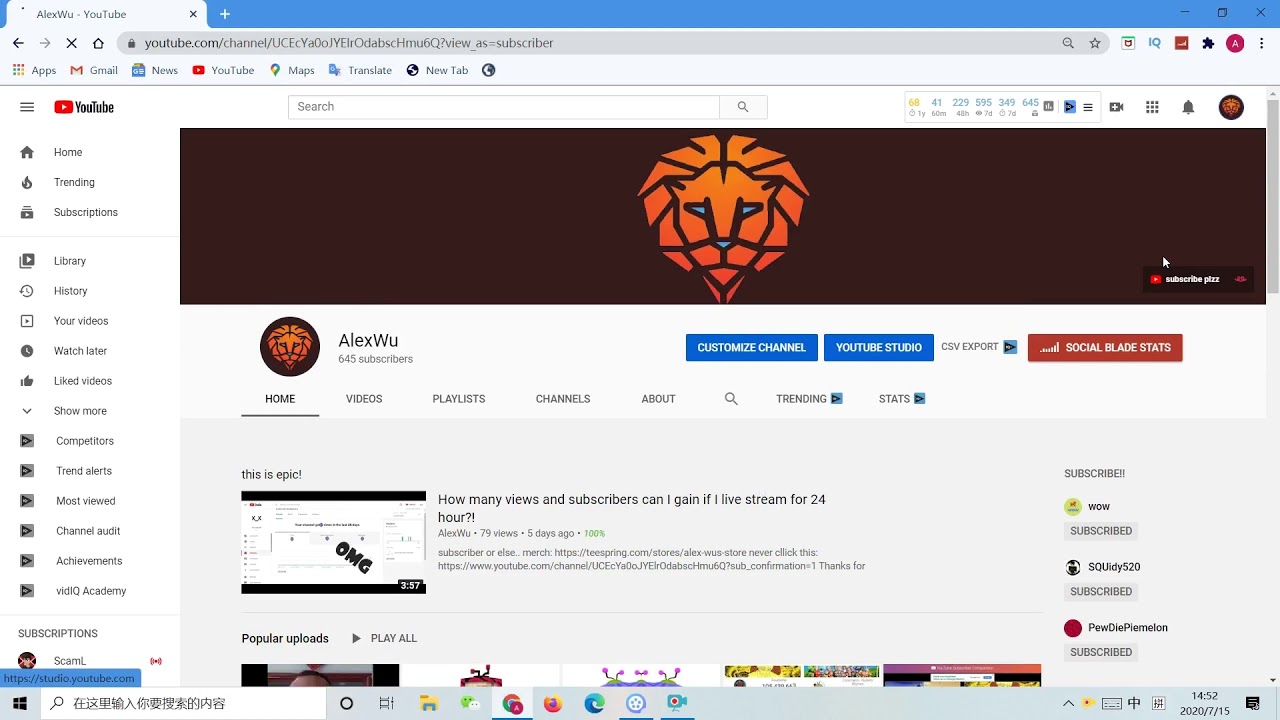This screenshot has width=1280, height=720.
Task: Bookmark this page with the star icon
Action: pos(1095,43)
